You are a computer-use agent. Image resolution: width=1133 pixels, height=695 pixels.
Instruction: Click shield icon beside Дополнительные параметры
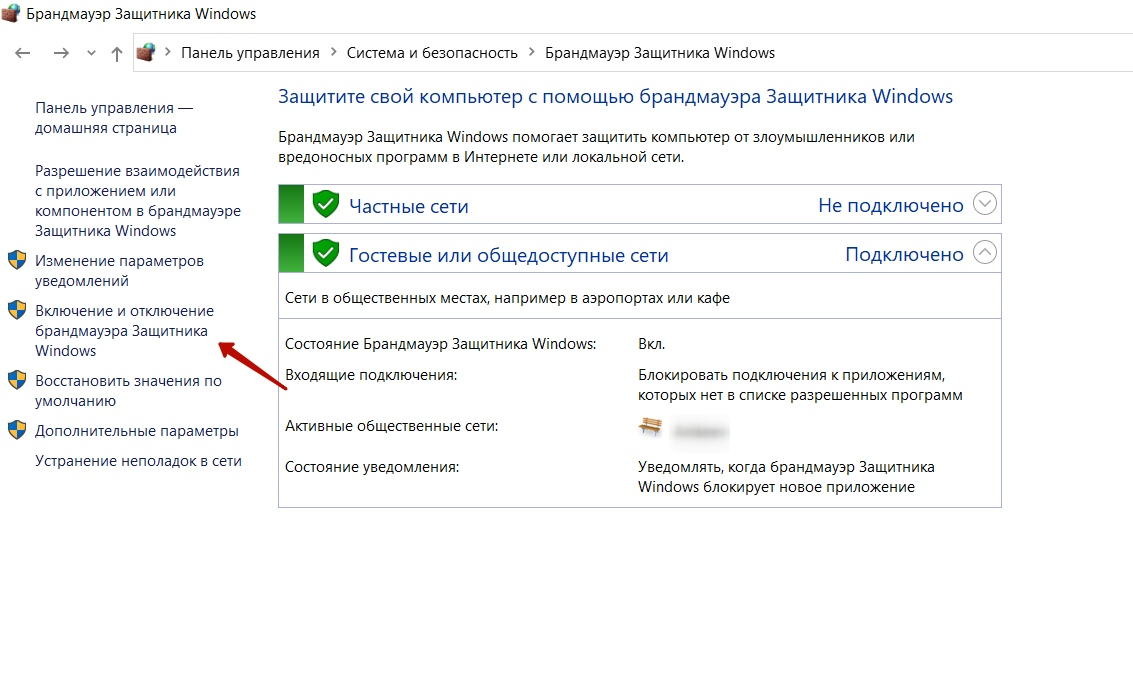(17, 430)
